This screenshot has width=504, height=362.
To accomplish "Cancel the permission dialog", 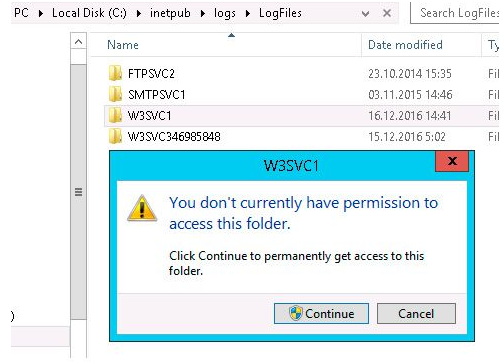I will tap(416, 313).
